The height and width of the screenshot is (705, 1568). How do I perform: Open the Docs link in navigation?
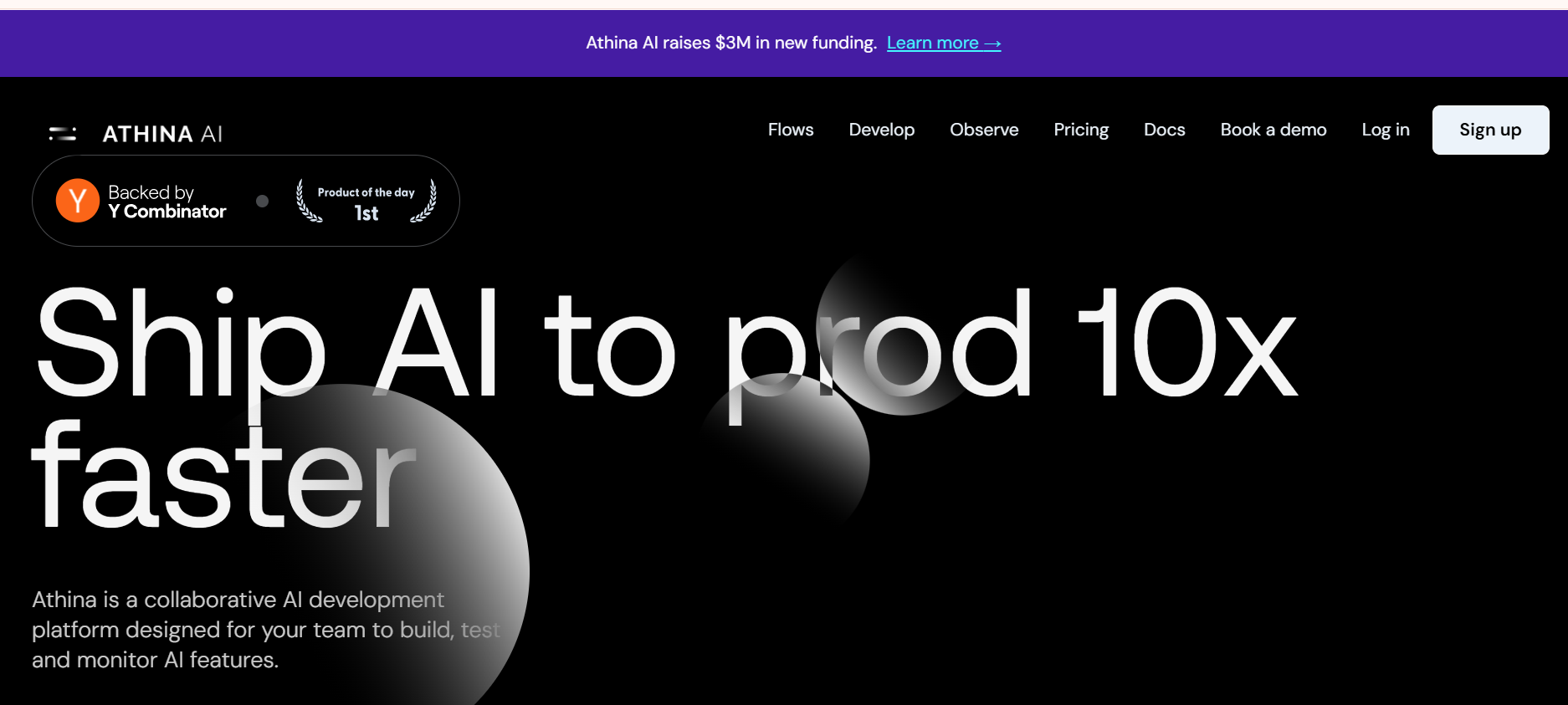coord(1165,130)
